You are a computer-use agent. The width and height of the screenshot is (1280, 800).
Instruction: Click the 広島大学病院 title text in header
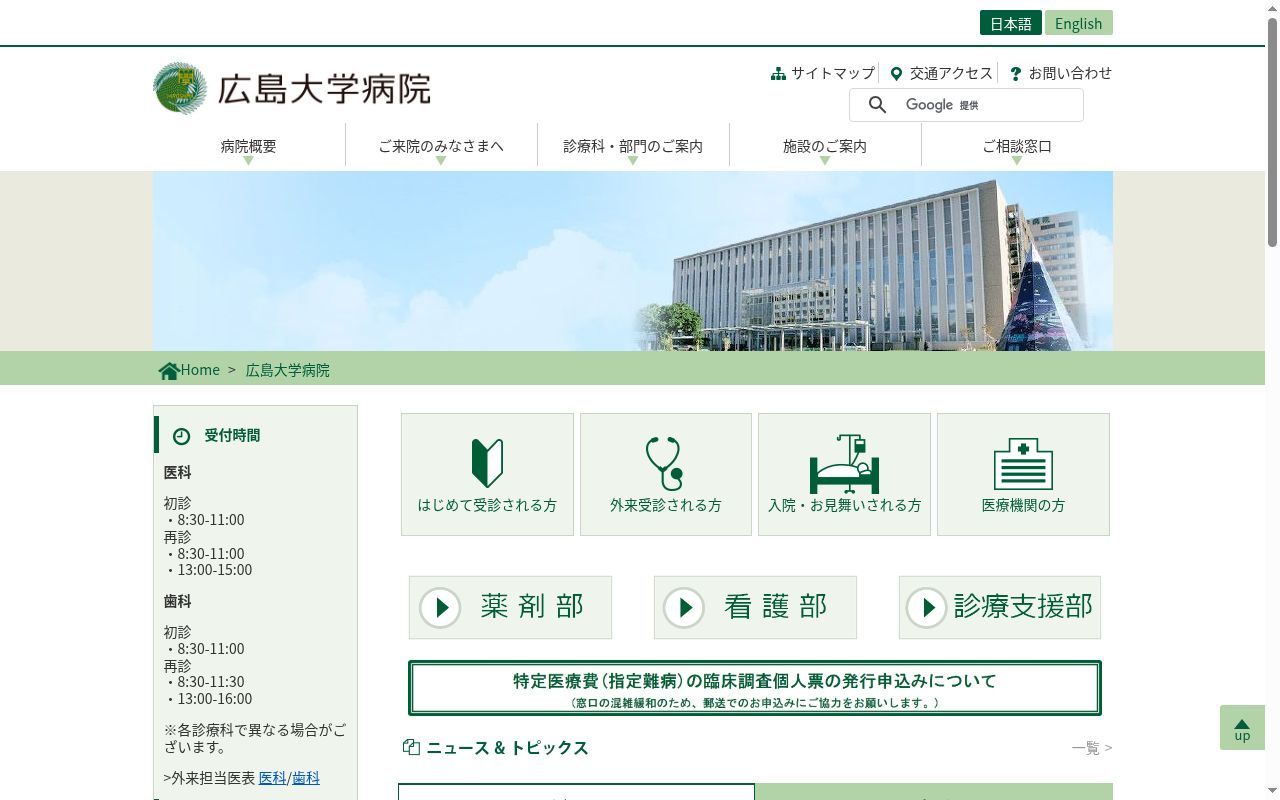(x=324, y=89)
